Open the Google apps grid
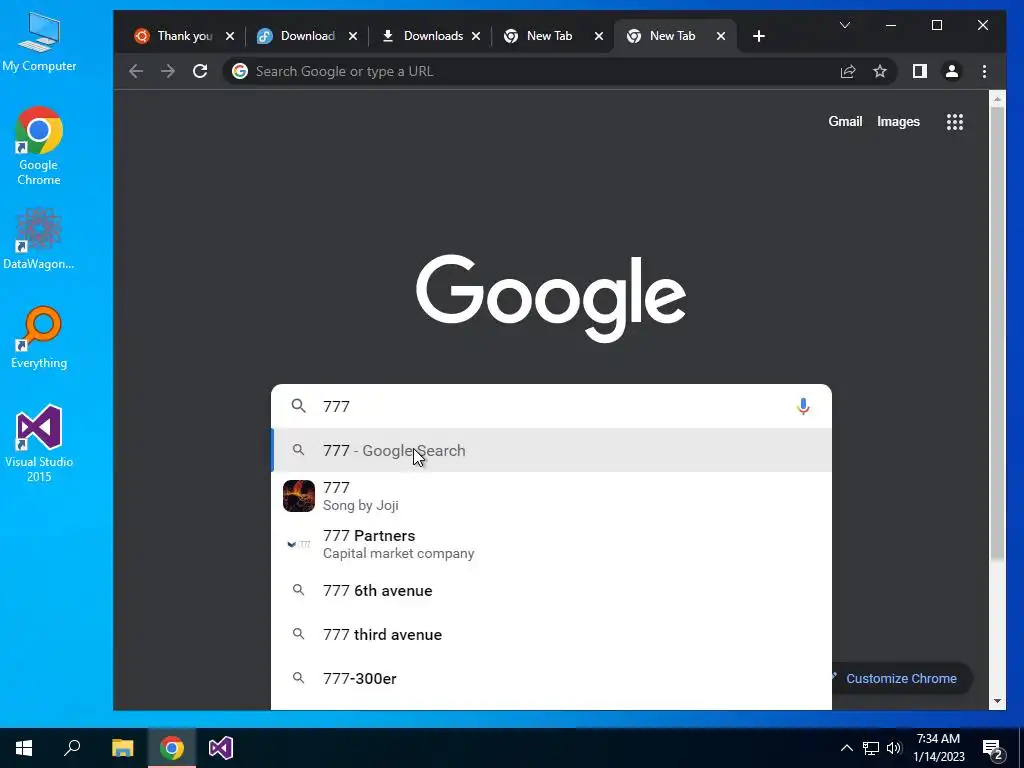Screen dimensions: 1024x768 tap(955, 121)
